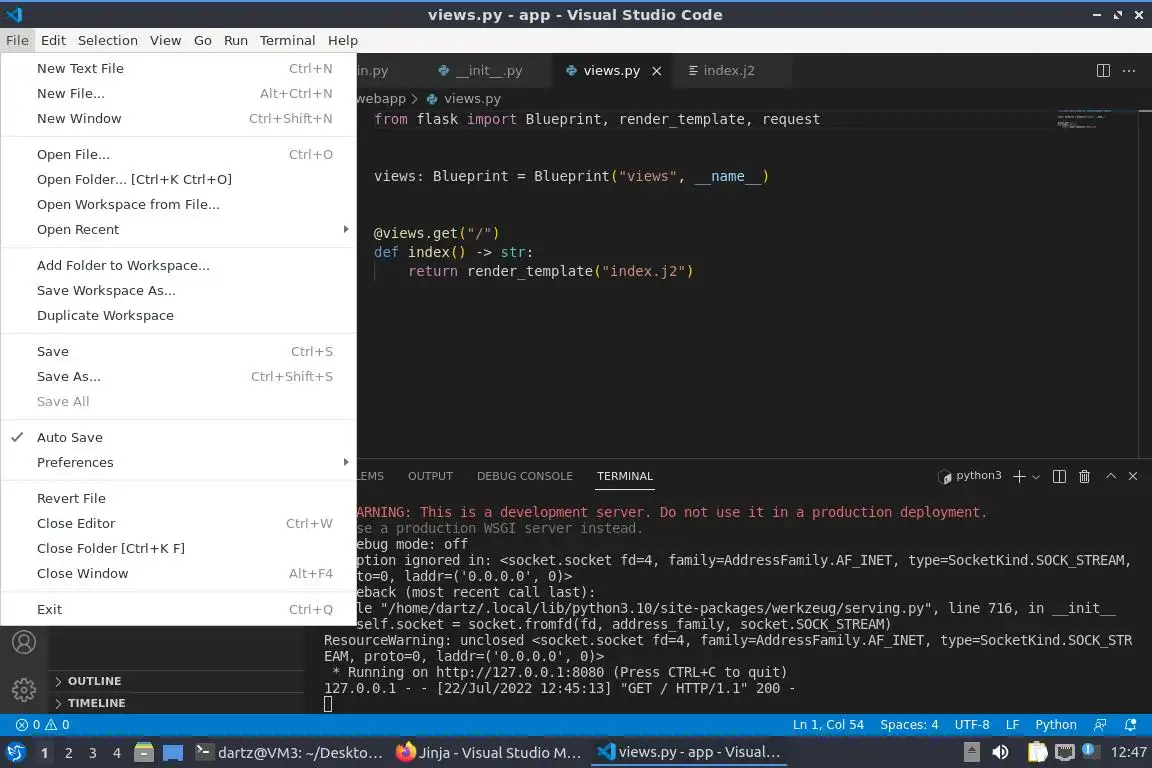
Task: Open the Accounts icon in activity bar
Action: tap(24, 642)
